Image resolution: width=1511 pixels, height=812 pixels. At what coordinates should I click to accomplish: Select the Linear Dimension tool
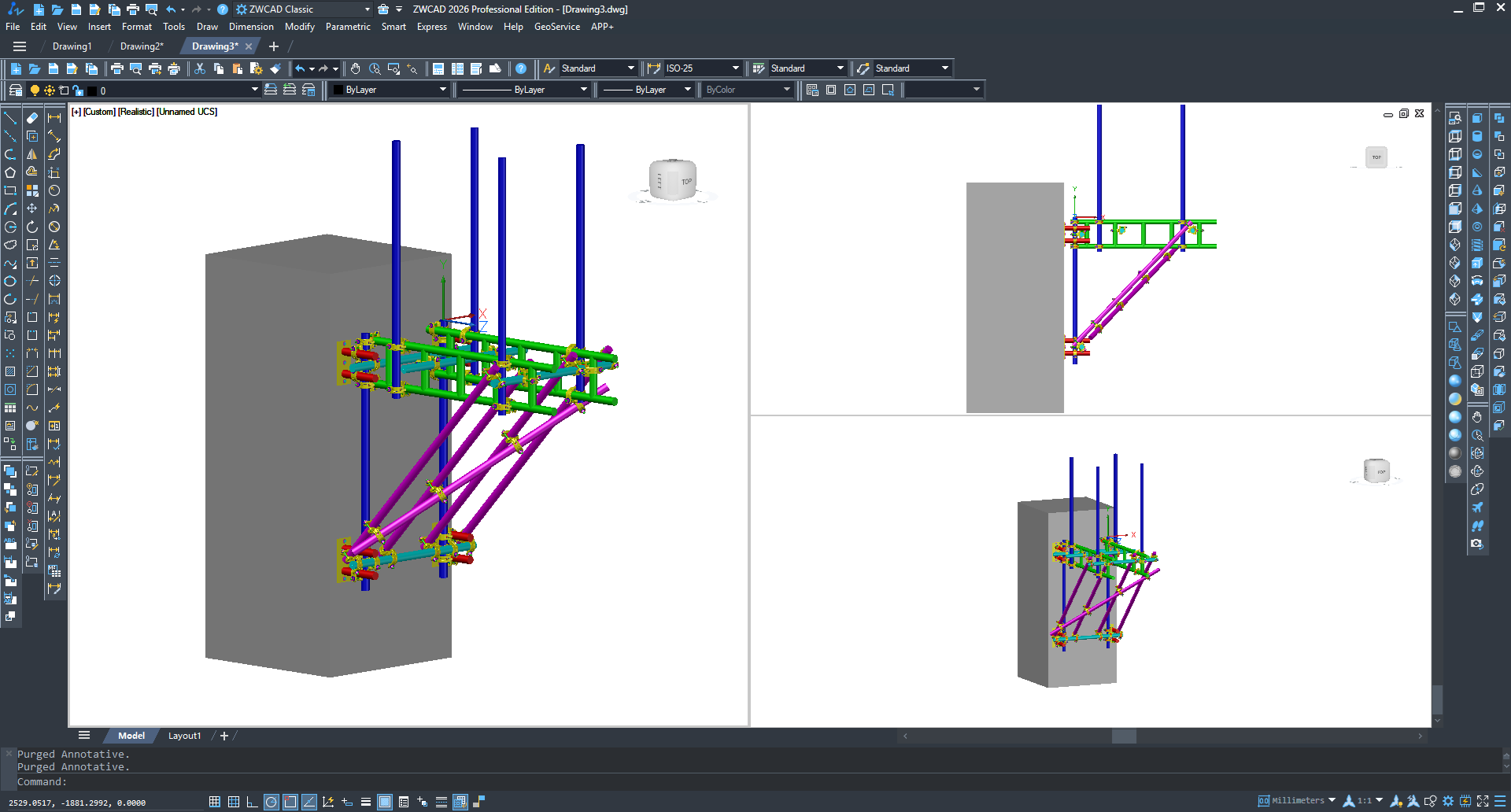point(54,118)
